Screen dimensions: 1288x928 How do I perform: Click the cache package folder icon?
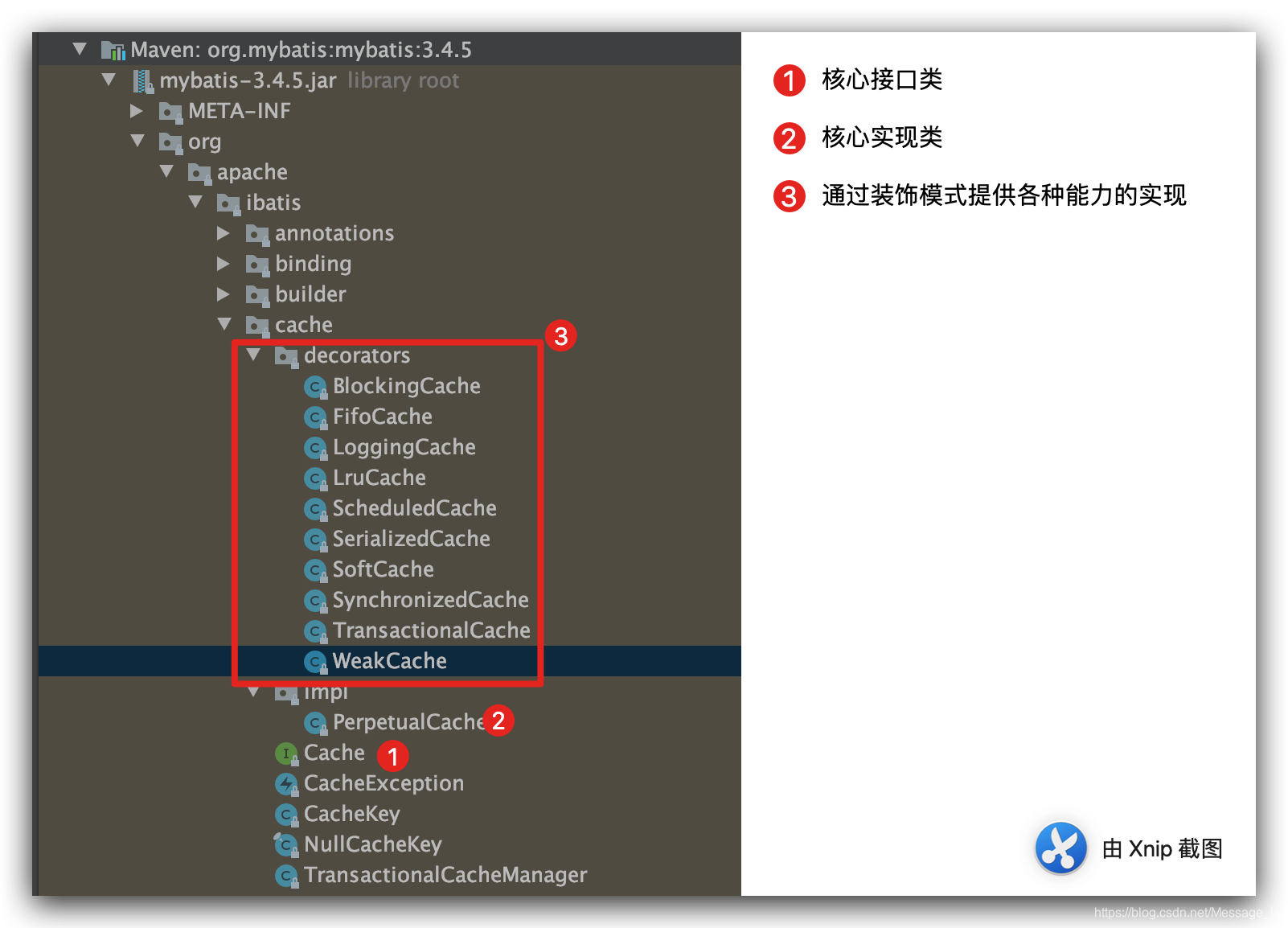pyautogui.click(x=257, y=326)
